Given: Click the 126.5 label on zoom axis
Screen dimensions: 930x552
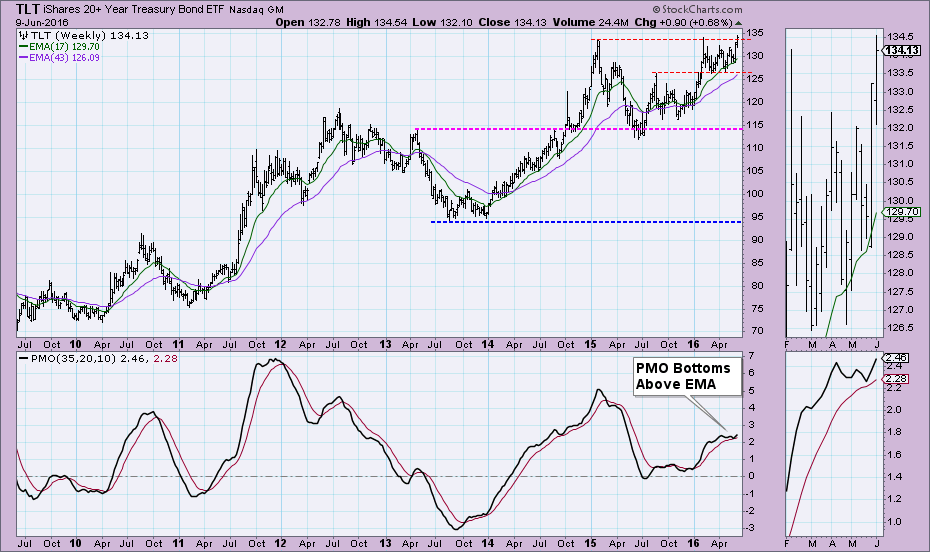Looking at the screenshot, I should pos(900,327).
